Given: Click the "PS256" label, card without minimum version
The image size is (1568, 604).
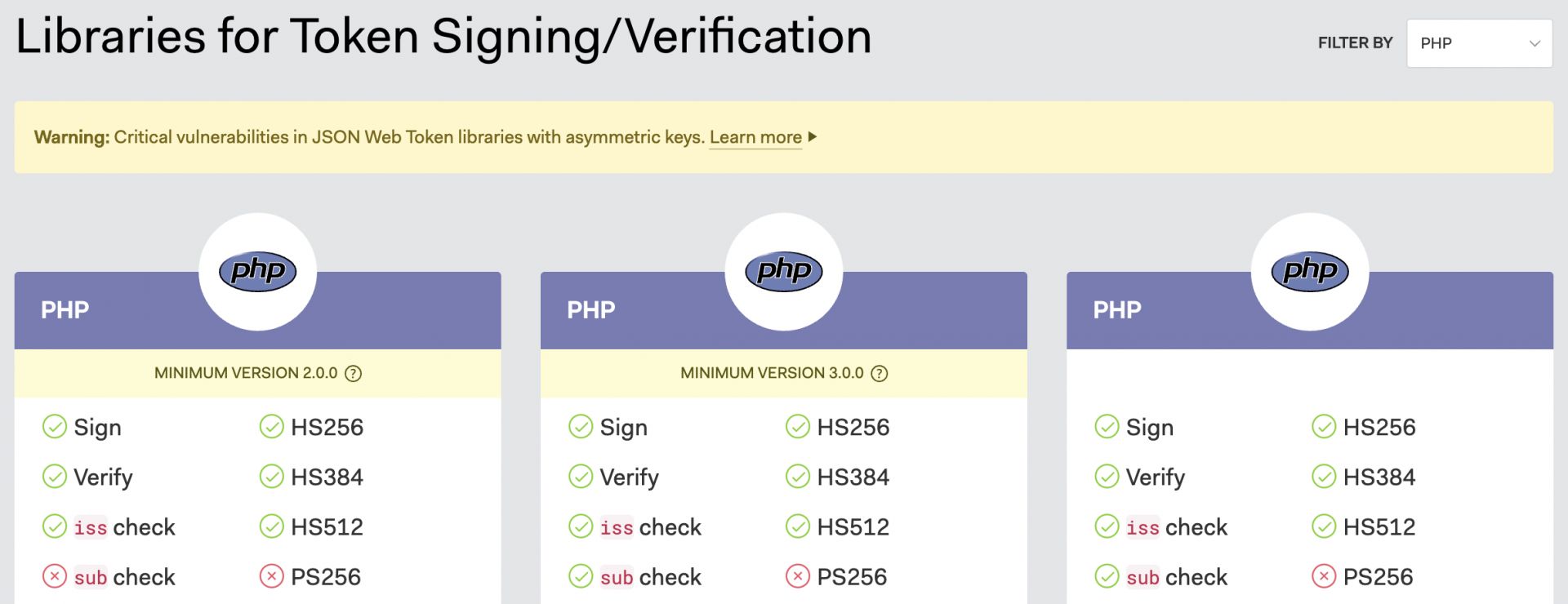Looking at the screenshot, I should pos(1378,577).
